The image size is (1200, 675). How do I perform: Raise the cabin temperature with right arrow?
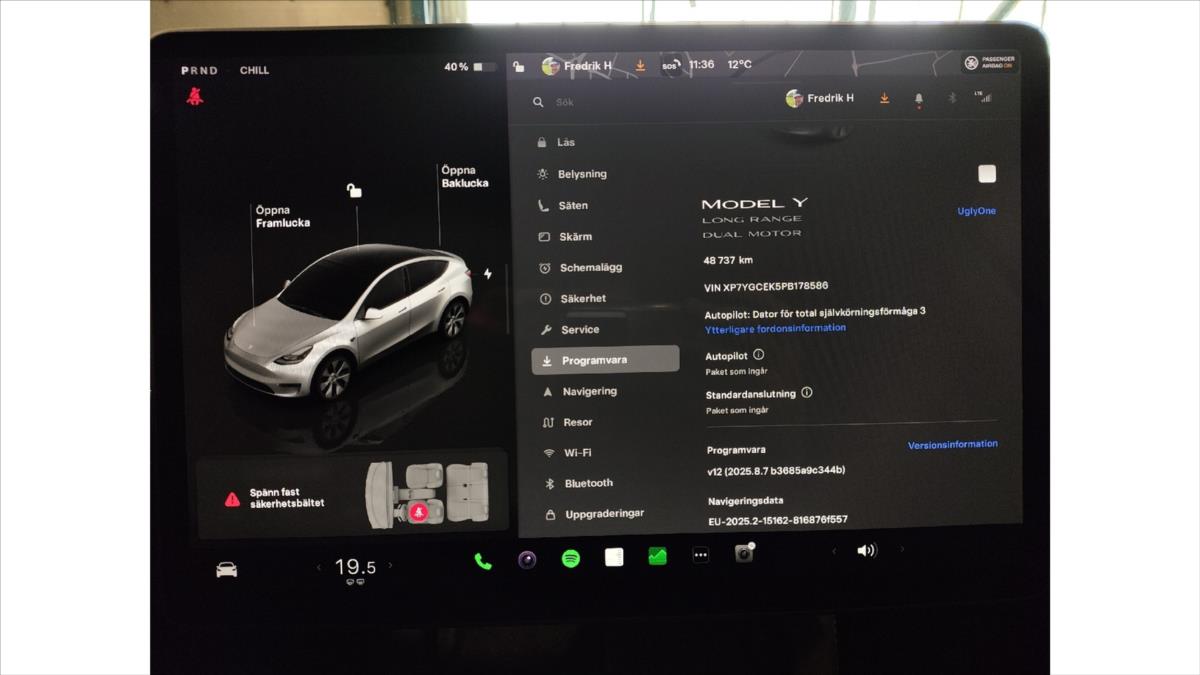pos(390,566)
